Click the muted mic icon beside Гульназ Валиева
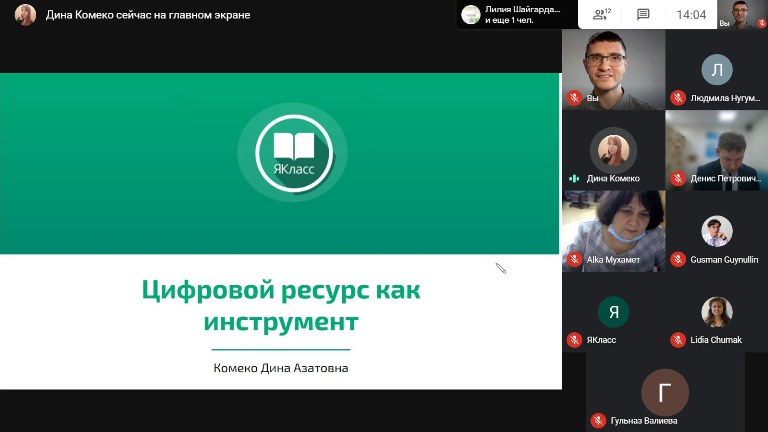 [x=598, y=421]
